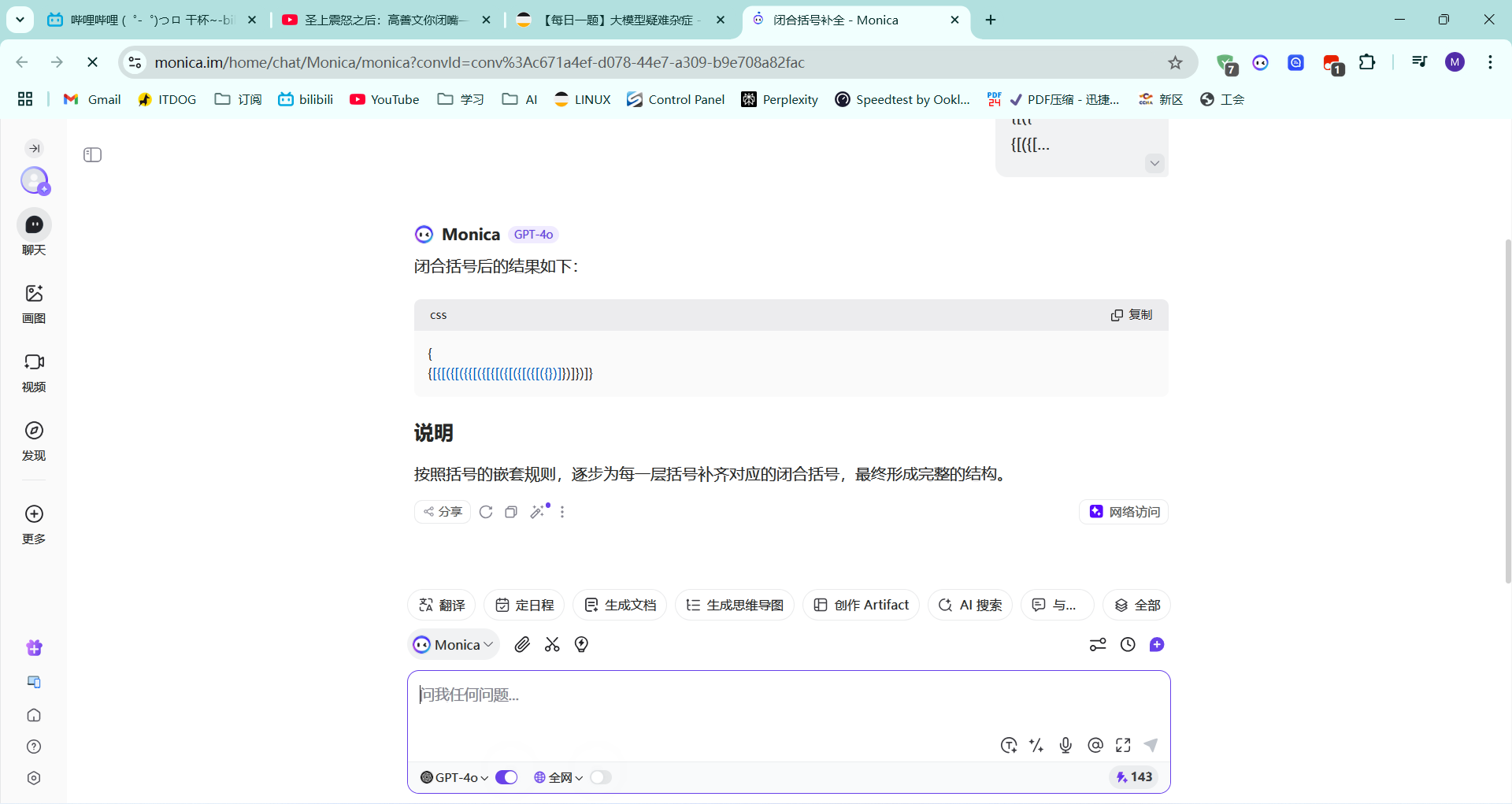Viewport: 1512px width, 804px height.
Task: Click the 分享 share button
Action: (443, 512)
